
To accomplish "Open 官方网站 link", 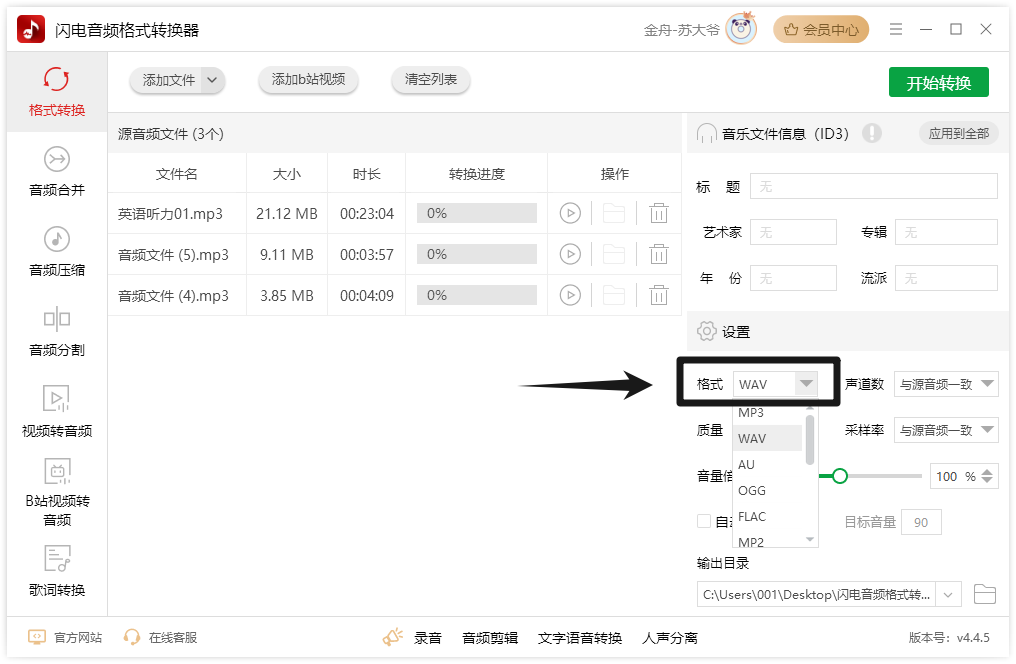I will point(65,637).
